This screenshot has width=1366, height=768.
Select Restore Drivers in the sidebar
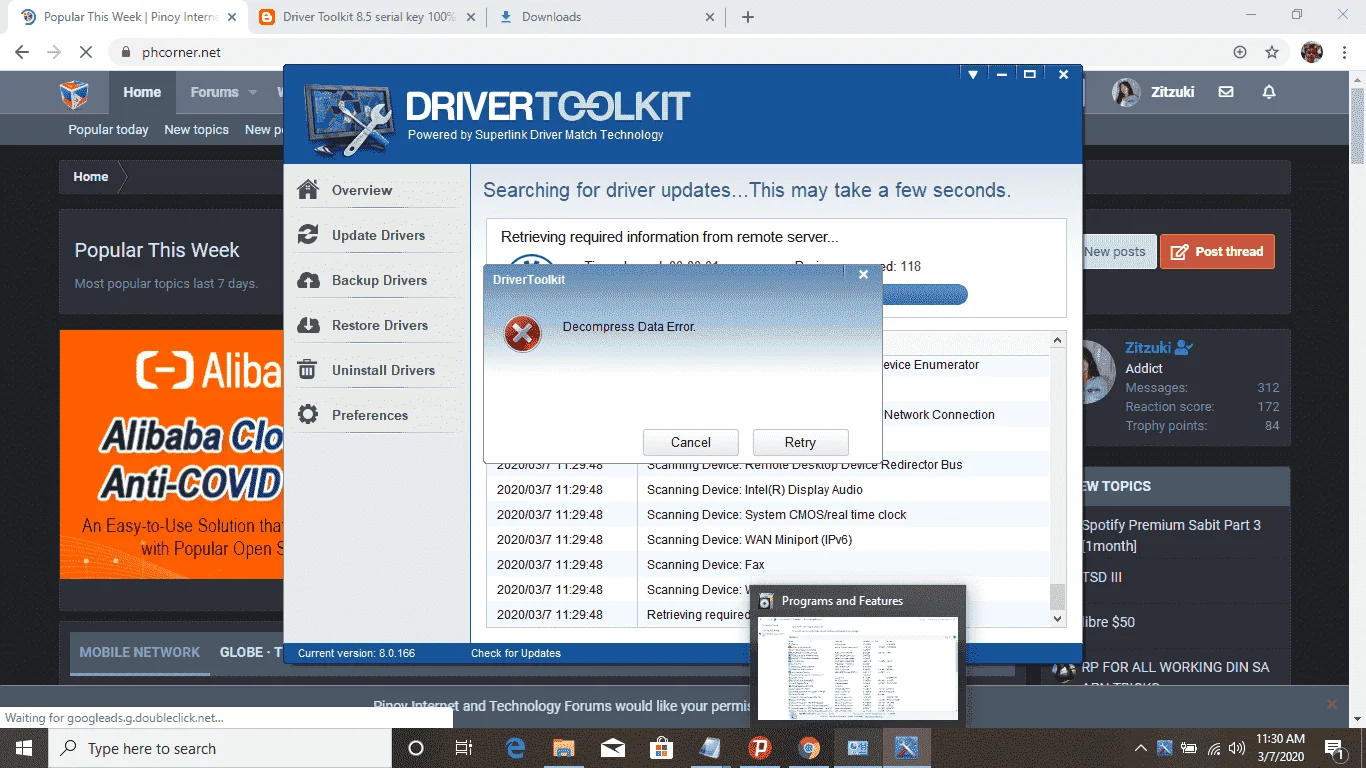tap(380, 325)
